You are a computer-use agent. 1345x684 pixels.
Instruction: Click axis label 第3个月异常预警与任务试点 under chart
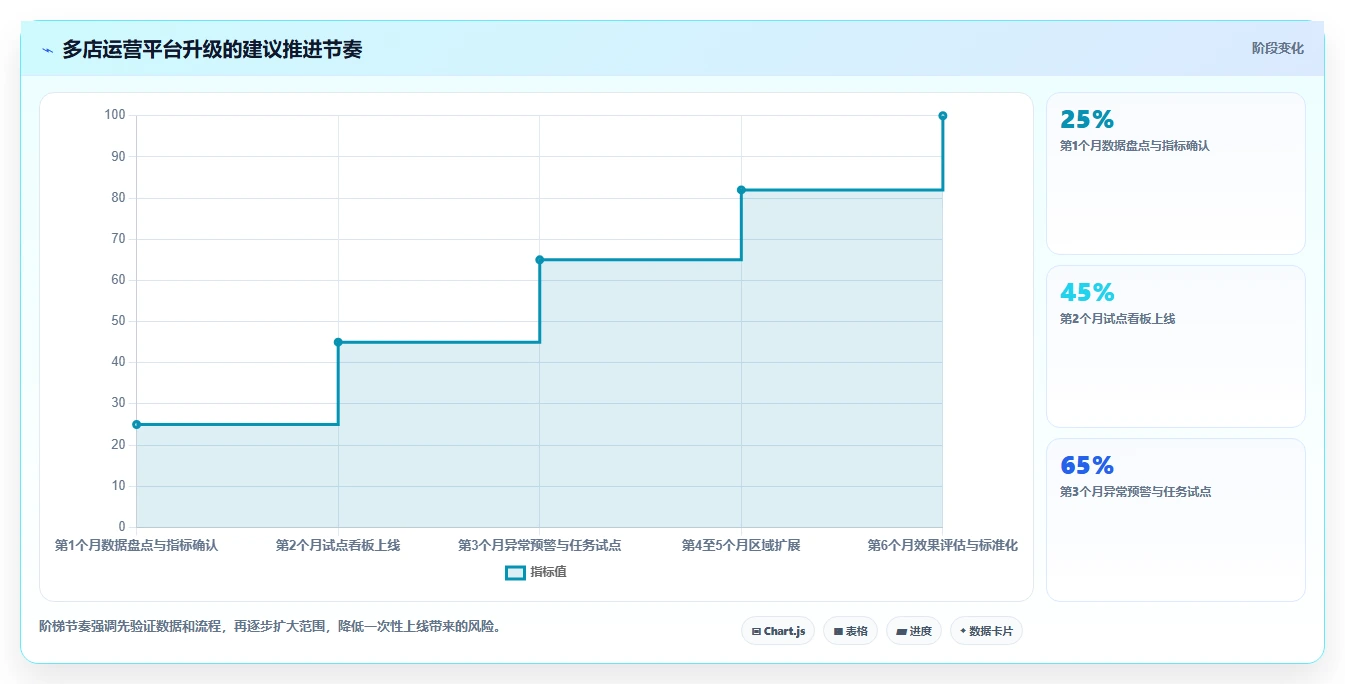pyautogui.click(x=540, y=545)
